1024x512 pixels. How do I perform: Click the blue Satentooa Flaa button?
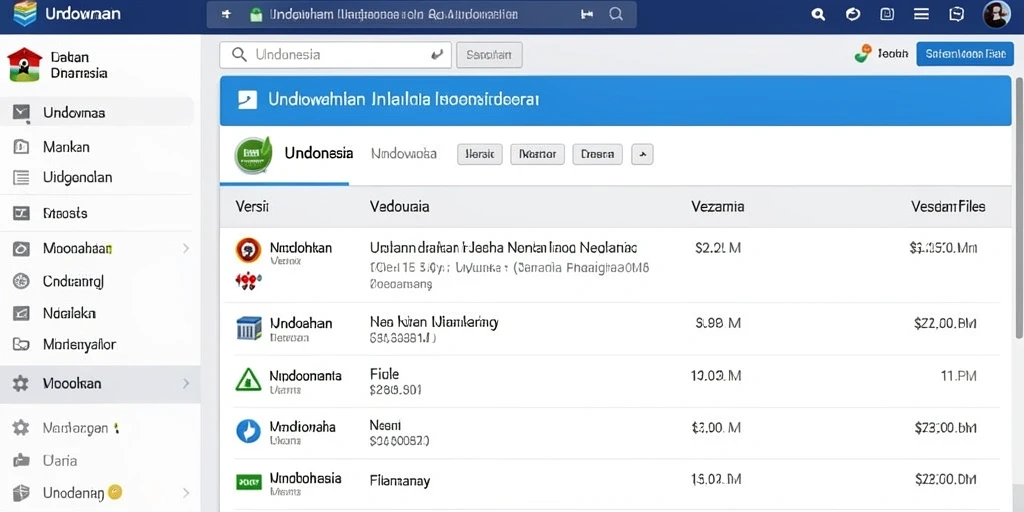(x=965, y=54)
